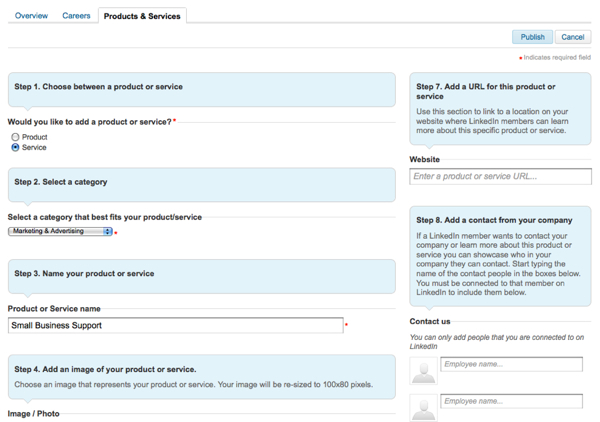600x422 pixels.
Task: Click the Step 2 Select a category header
Action: click(x=61, y=182)
